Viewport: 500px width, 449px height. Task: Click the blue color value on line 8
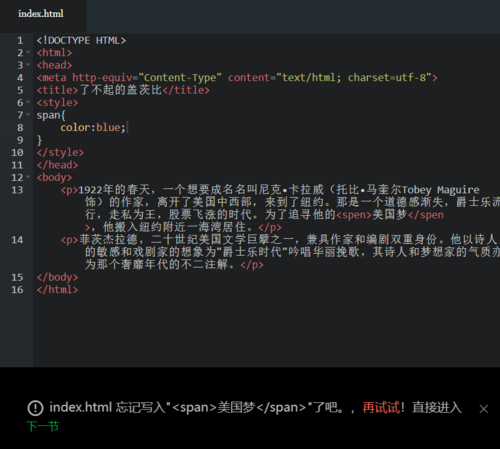point(108,127)
